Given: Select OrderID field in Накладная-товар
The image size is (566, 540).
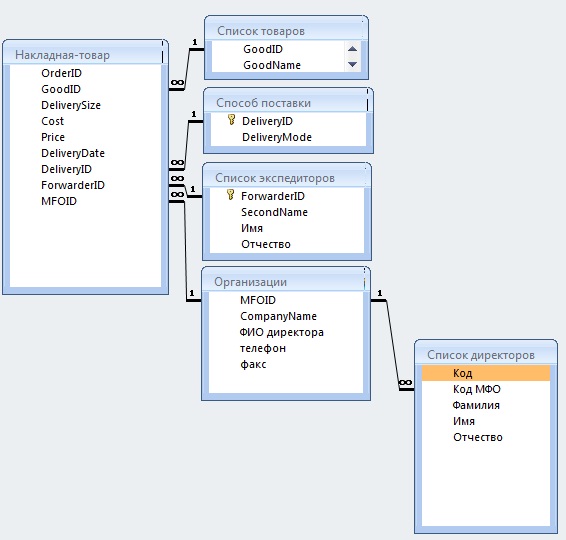Looking at the screenshot, I should [85, 73].
